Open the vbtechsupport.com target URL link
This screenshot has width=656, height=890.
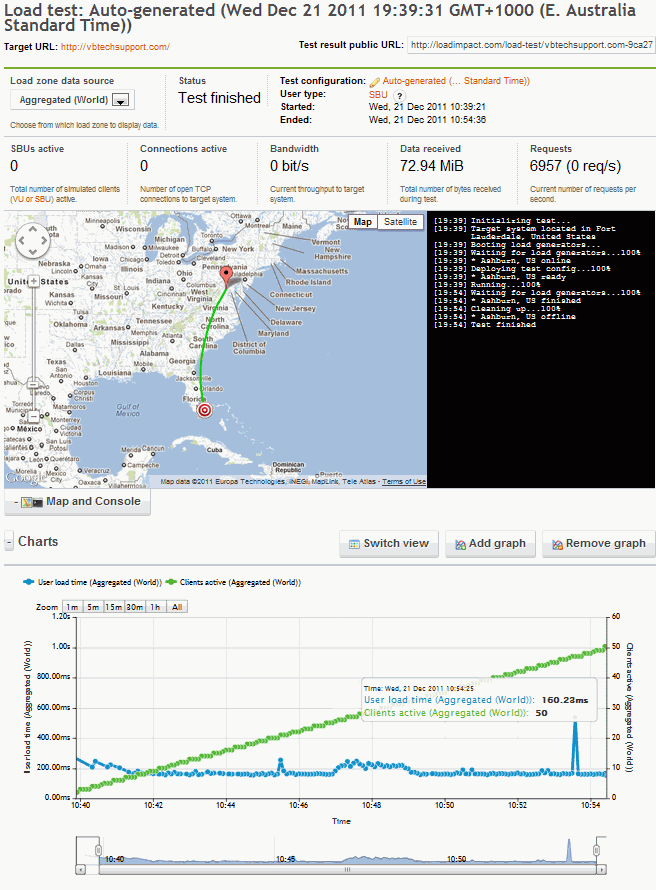click(x=115, y=47)
